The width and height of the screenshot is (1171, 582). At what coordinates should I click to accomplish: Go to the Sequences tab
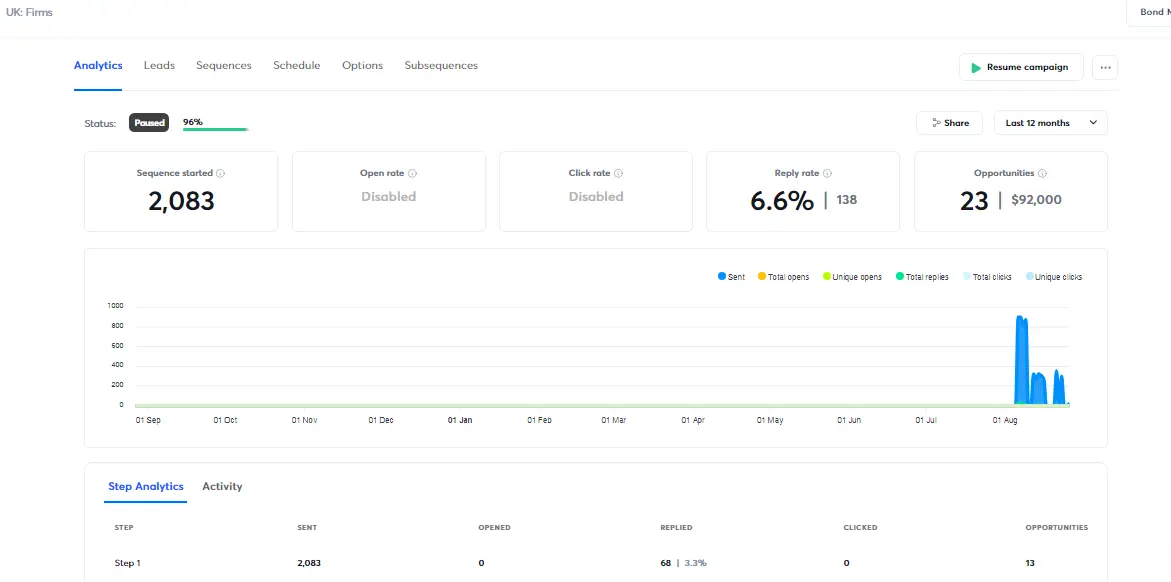[224, 66]
